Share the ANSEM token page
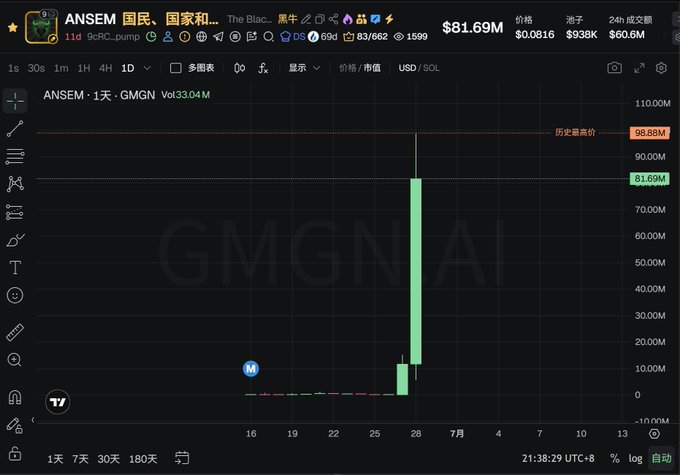The width and height of the screenshot is (680, 475). [x=333, y=19]
